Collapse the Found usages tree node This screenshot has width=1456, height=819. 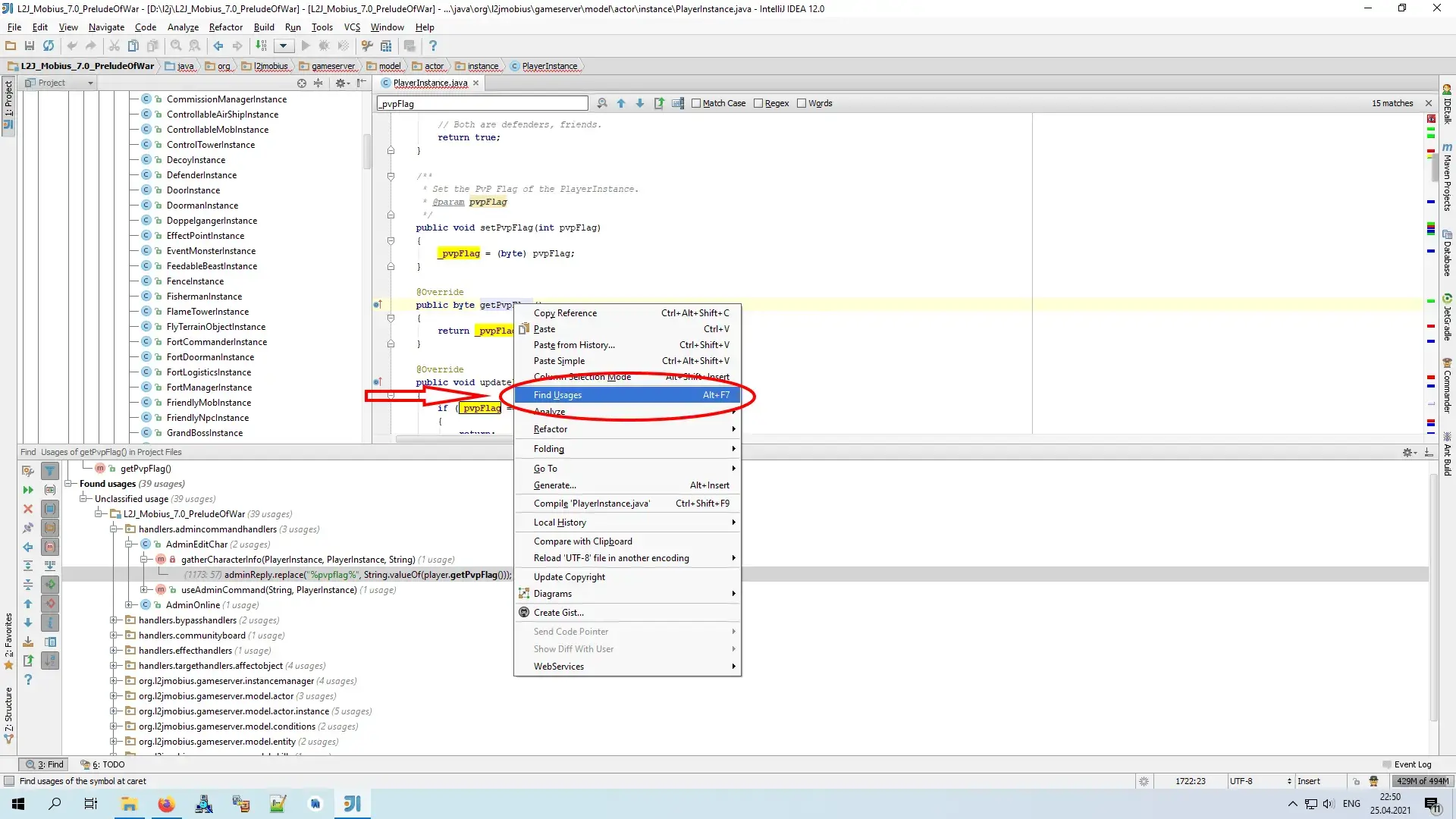pyautogui.click(x=70, y=484)
